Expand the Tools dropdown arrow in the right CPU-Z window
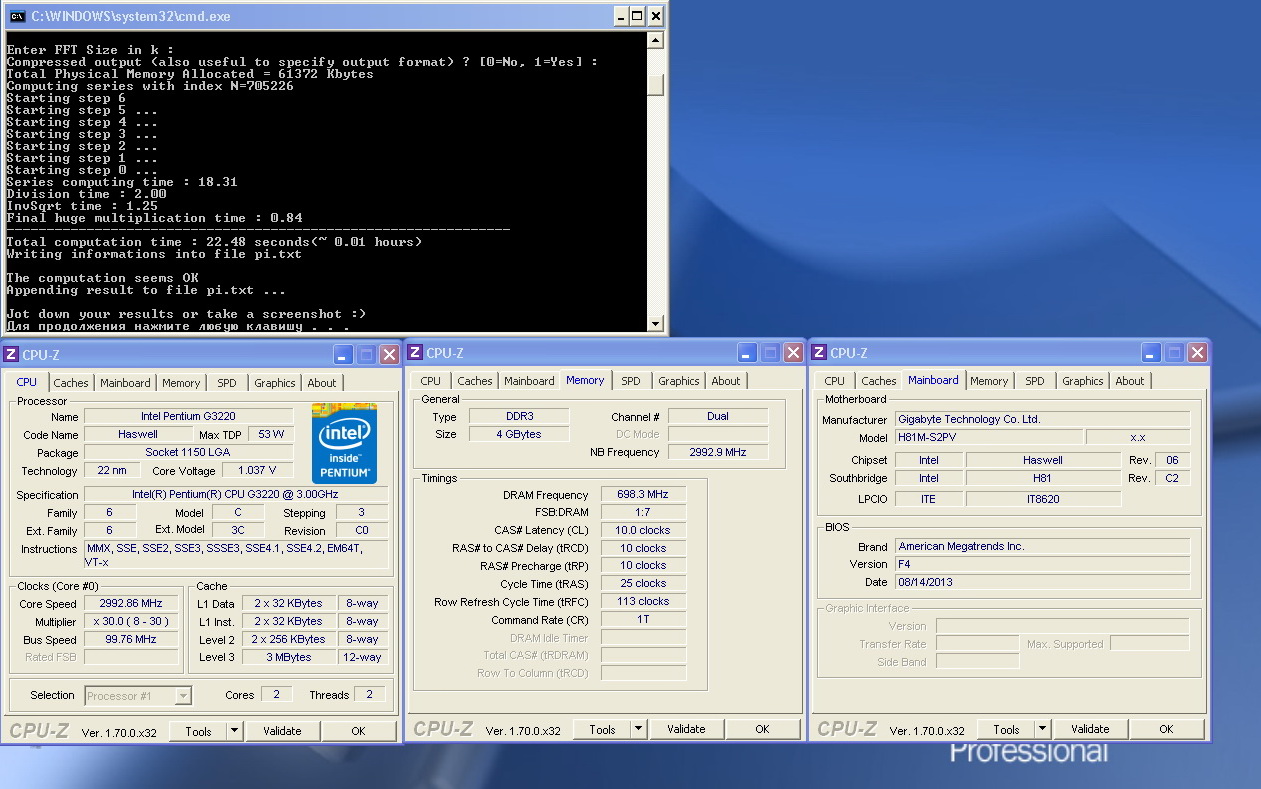Screen dimensions: 1261x789 coord(1042,729)
